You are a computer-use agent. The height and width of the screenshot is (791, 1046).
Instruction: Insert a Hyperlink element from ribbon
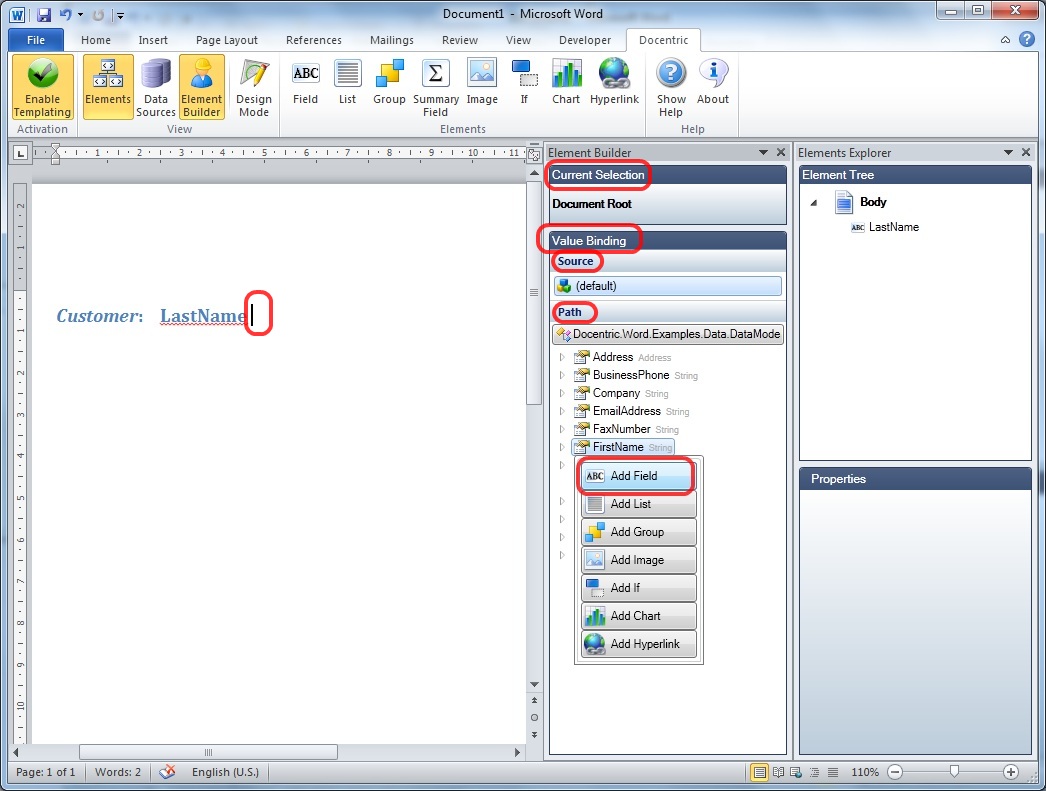(x=614, y=83)
